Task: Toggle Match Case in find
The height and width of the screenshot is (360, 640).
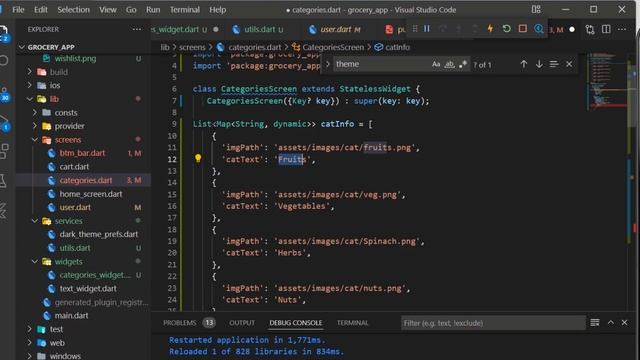Action: pyautogui.click(x=436, y=64)
